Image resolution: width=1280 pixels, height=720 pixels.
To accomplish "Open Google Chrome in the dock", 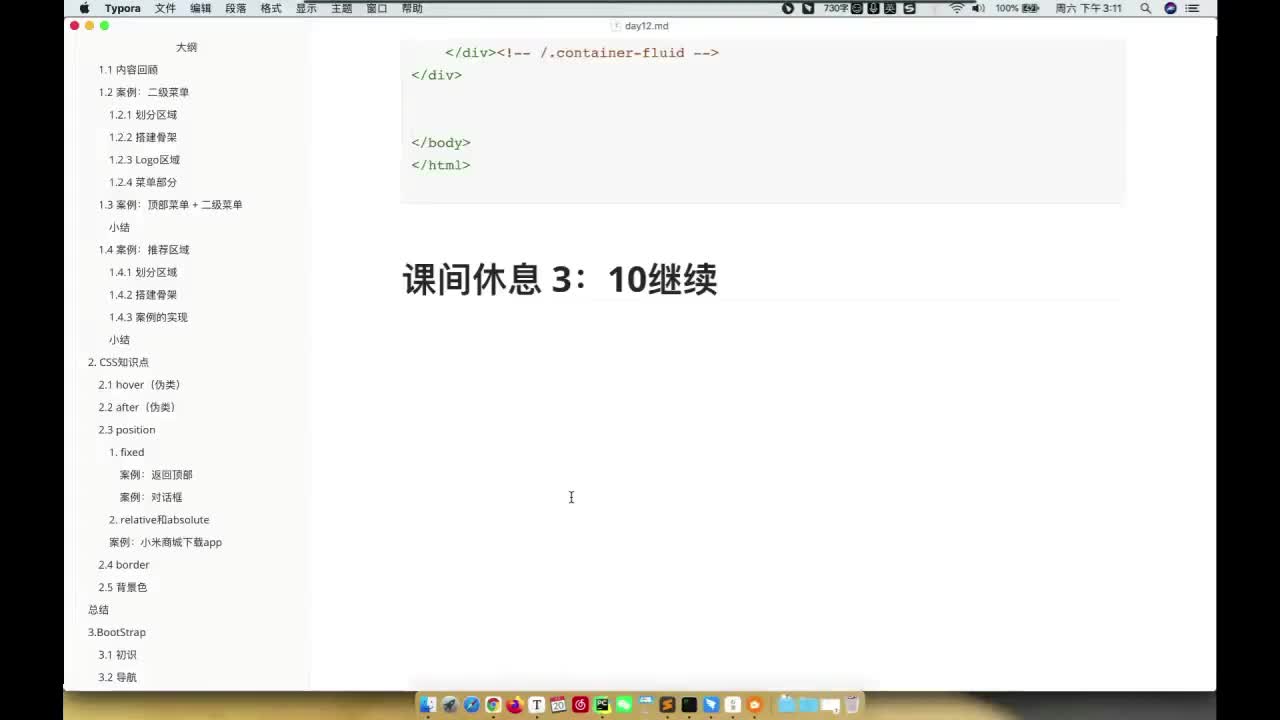I will point(493,705).
